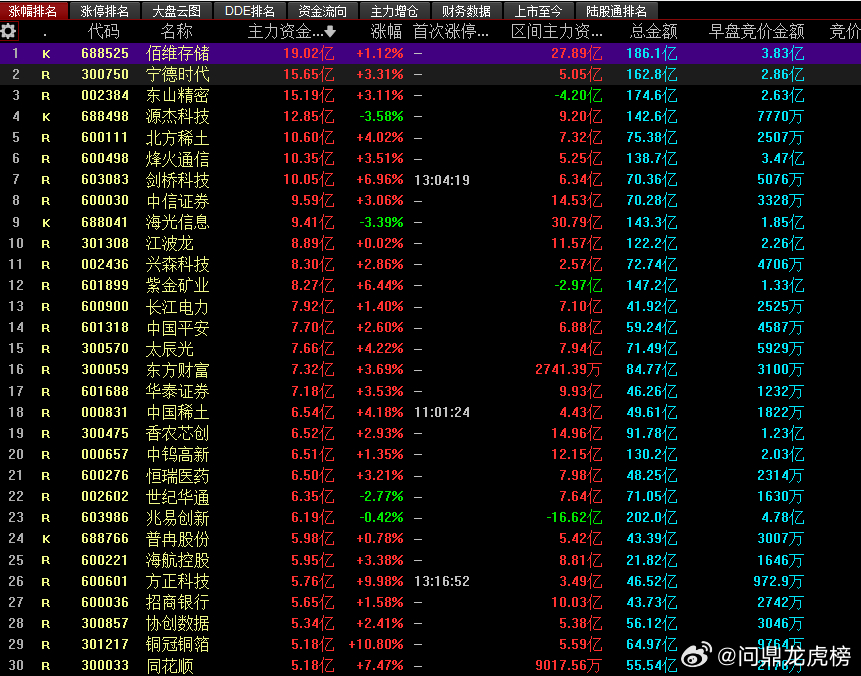The height and width of the screenshot is (676, 861).
Task: Select row number 12 in the ranking
Action: [16, 286]
